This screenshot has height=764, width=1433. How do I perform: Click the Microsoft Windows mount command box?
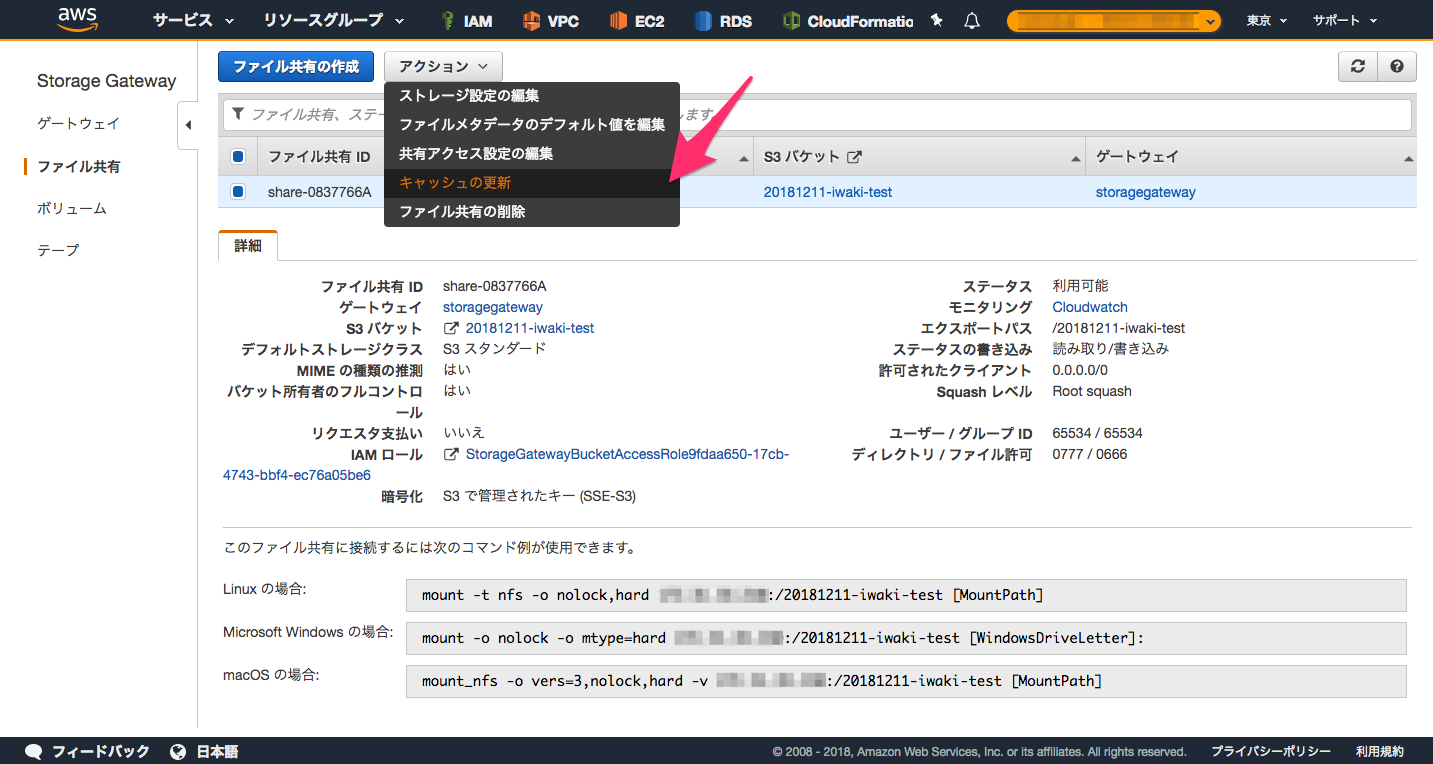(x=906, y=638)
